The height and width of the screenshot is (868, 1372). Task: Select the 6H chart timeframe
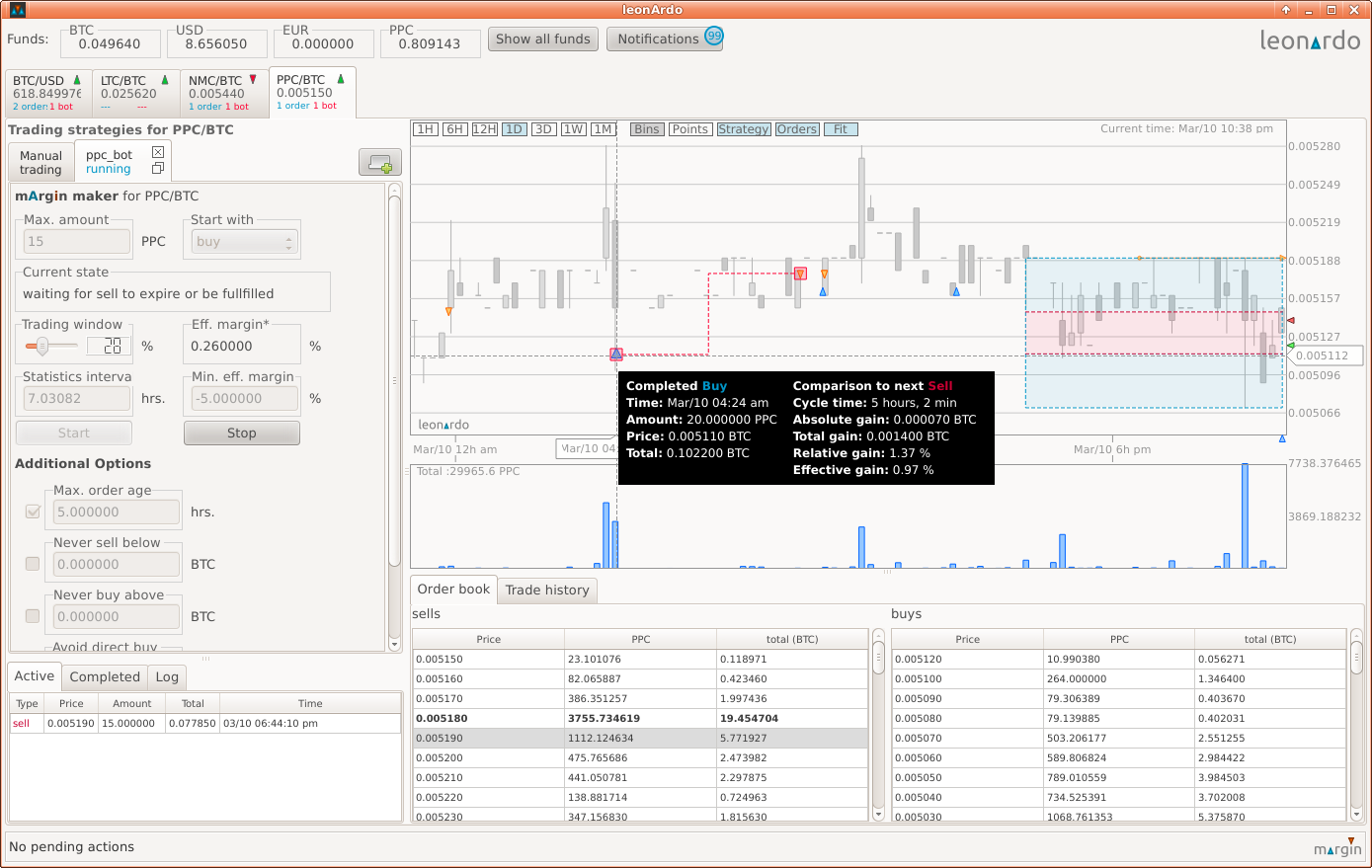click(x=454, y=129)
